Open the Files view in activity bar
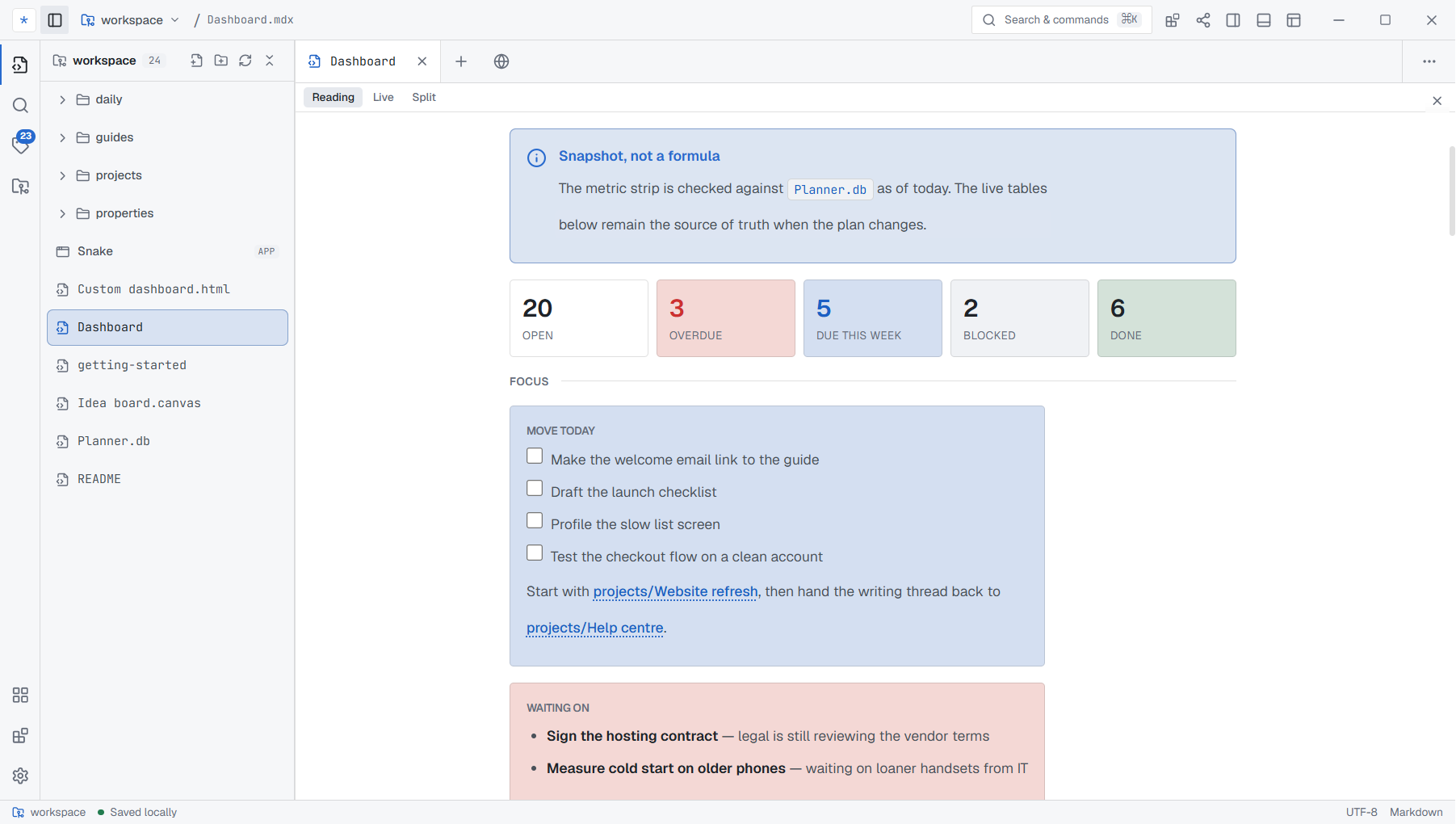The image size is (1456, 824). tap(20, 65)
